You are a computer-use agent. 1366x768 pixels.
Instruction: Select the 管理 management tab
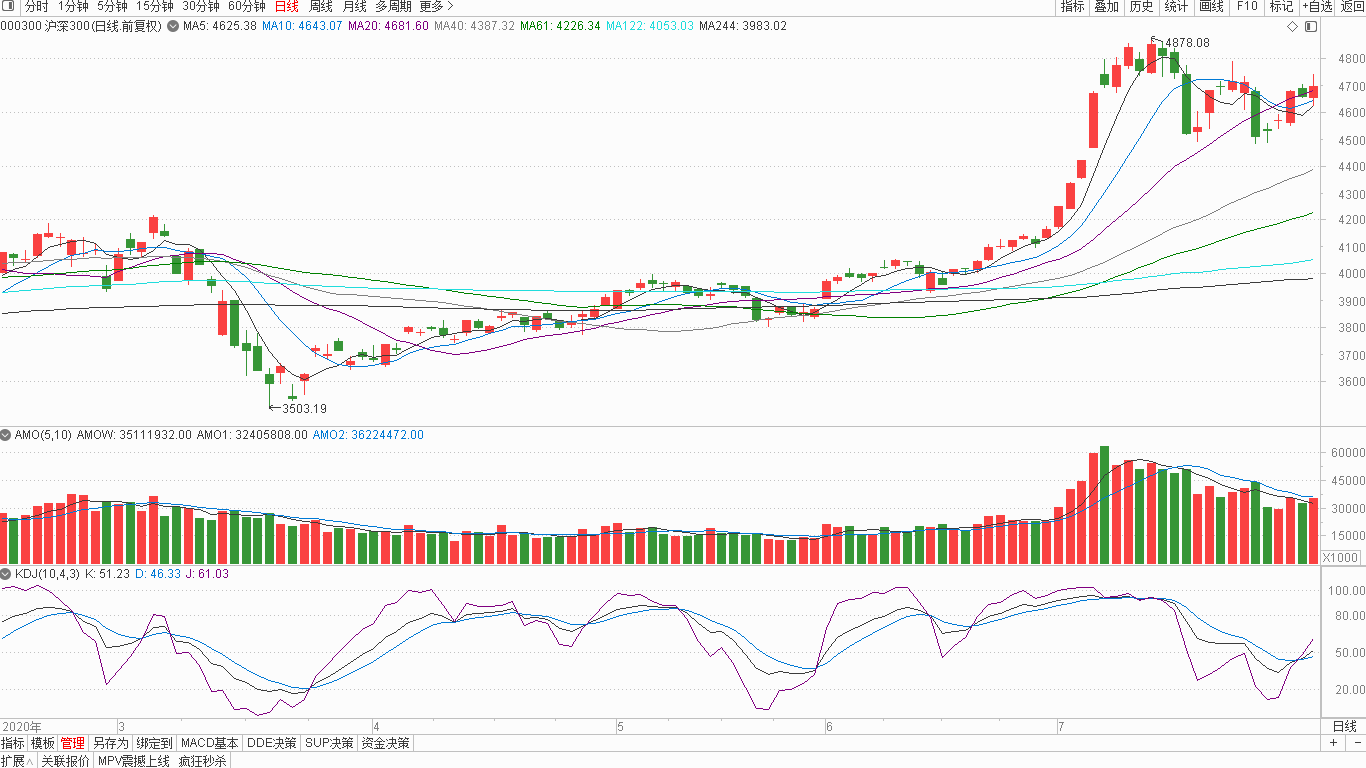click(x=73, y=743)
